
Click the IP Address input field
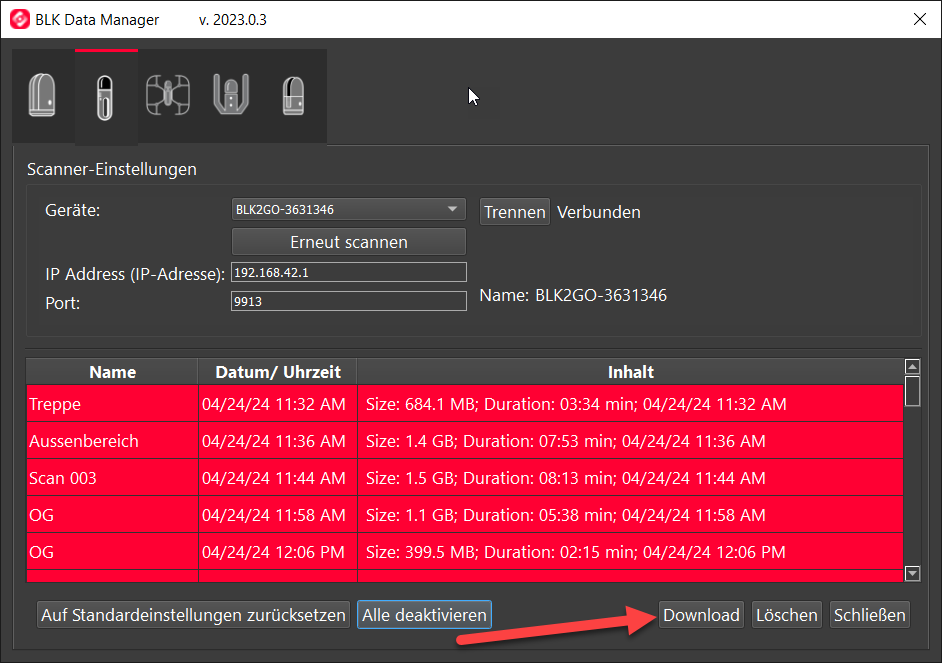[x=348, y=272]
